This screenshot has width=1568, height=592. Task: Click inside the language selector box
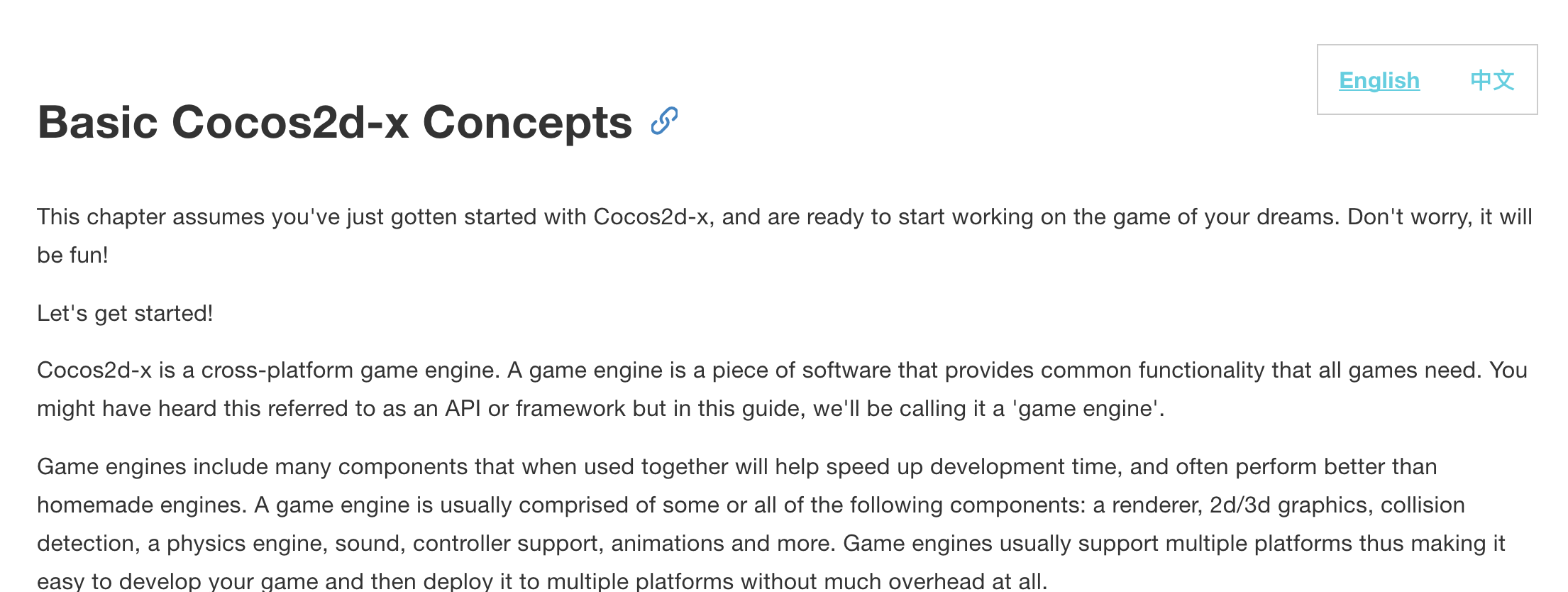[1426, 80]
